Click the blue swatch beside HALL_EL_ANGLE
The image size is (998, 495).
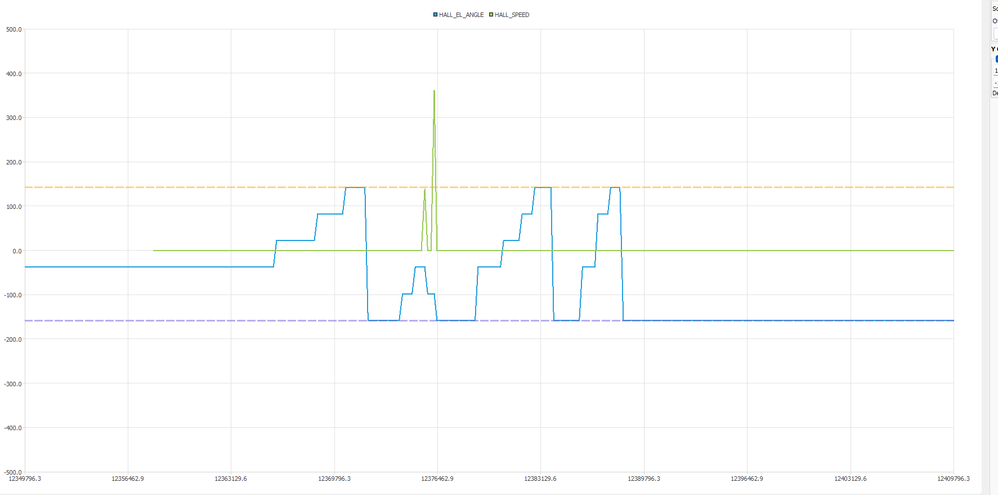pyautogui.click(x=435, y=15)
